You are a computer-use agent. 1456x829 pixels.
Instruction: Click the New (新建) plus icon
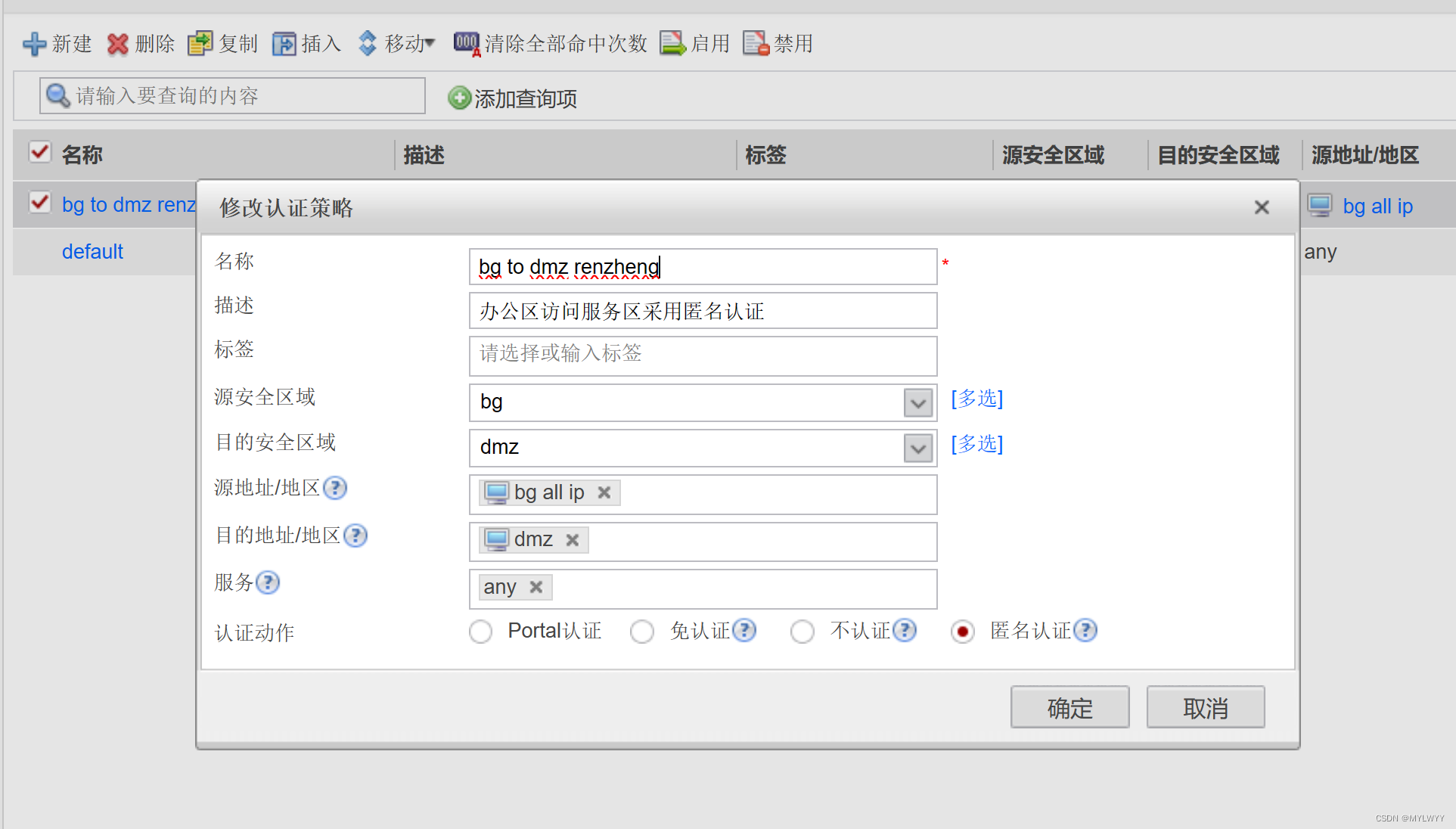[x=34, y=44]
